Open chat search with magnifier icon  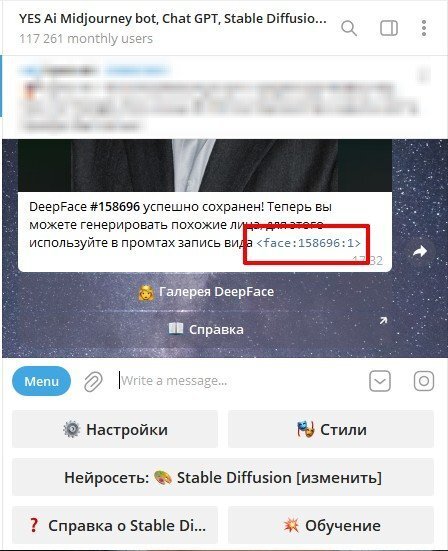(x=349, y=28)
